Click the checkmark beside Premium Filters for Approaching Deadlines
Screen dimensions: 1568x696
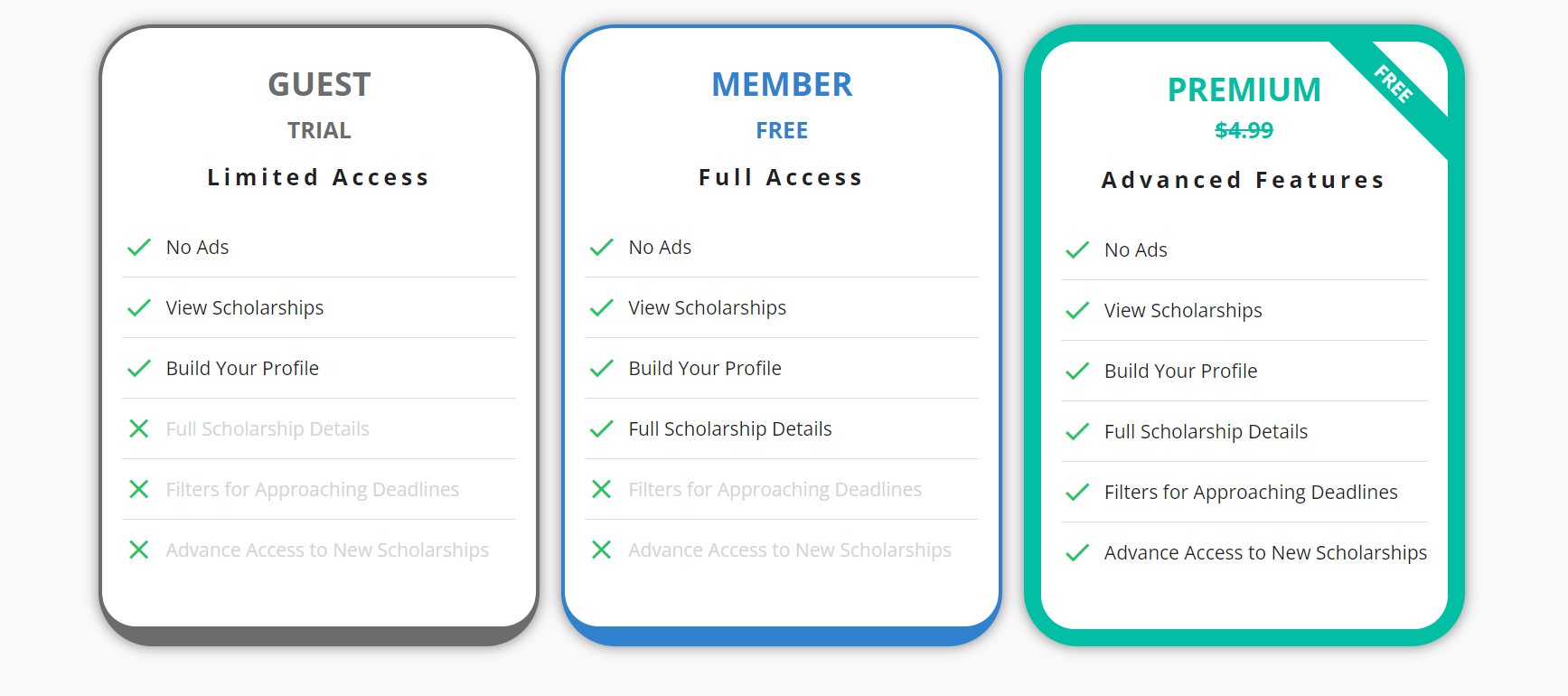click(1076, 493)
